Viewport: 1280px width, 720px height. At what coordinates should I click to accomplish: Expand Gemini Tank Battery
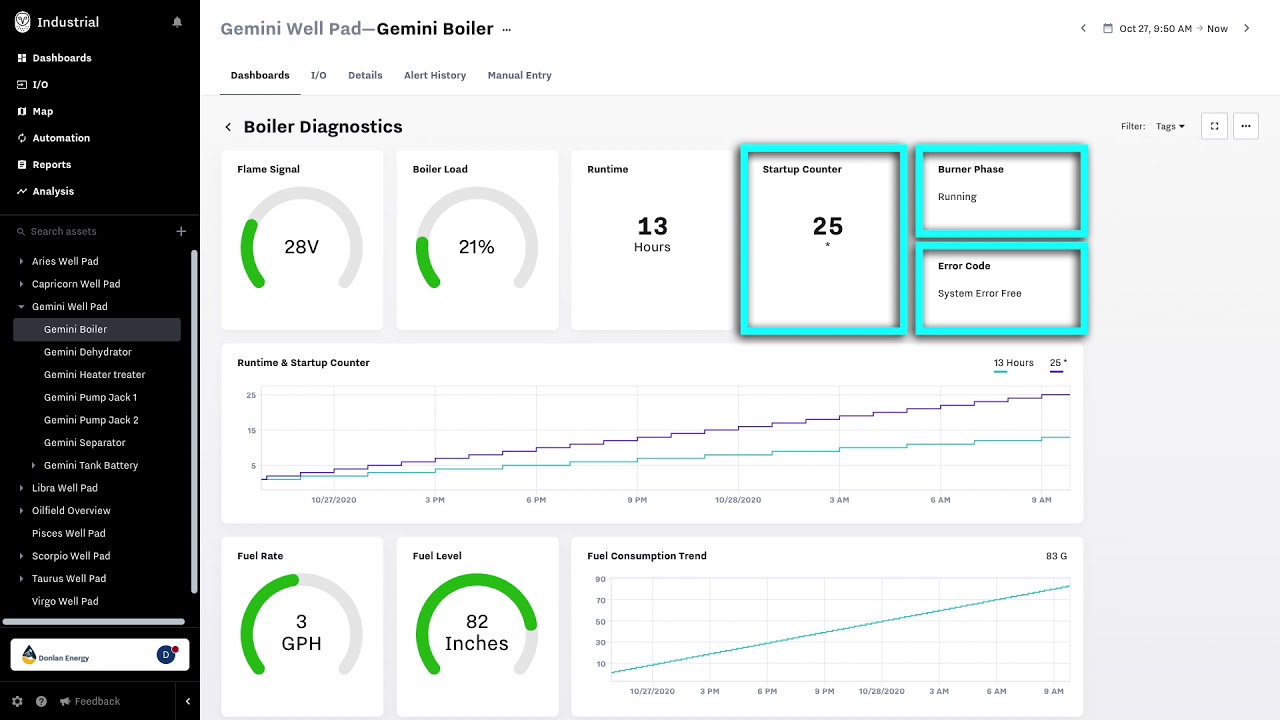pos(33,465)
